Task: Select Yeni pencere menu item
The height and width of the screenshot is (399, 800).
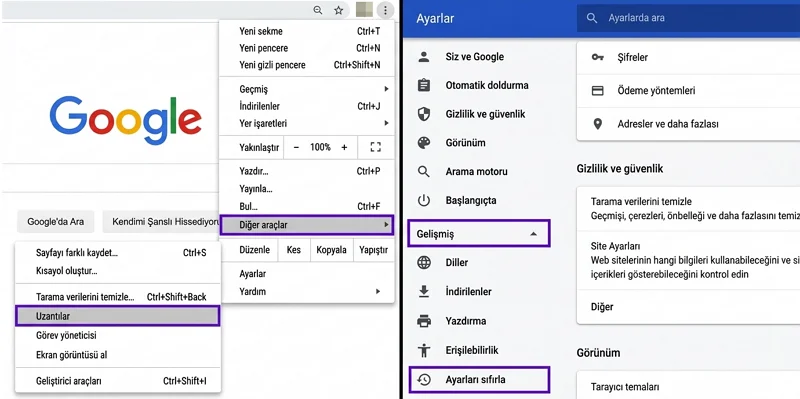Action: pyautogui.click(x=307, y=48)
